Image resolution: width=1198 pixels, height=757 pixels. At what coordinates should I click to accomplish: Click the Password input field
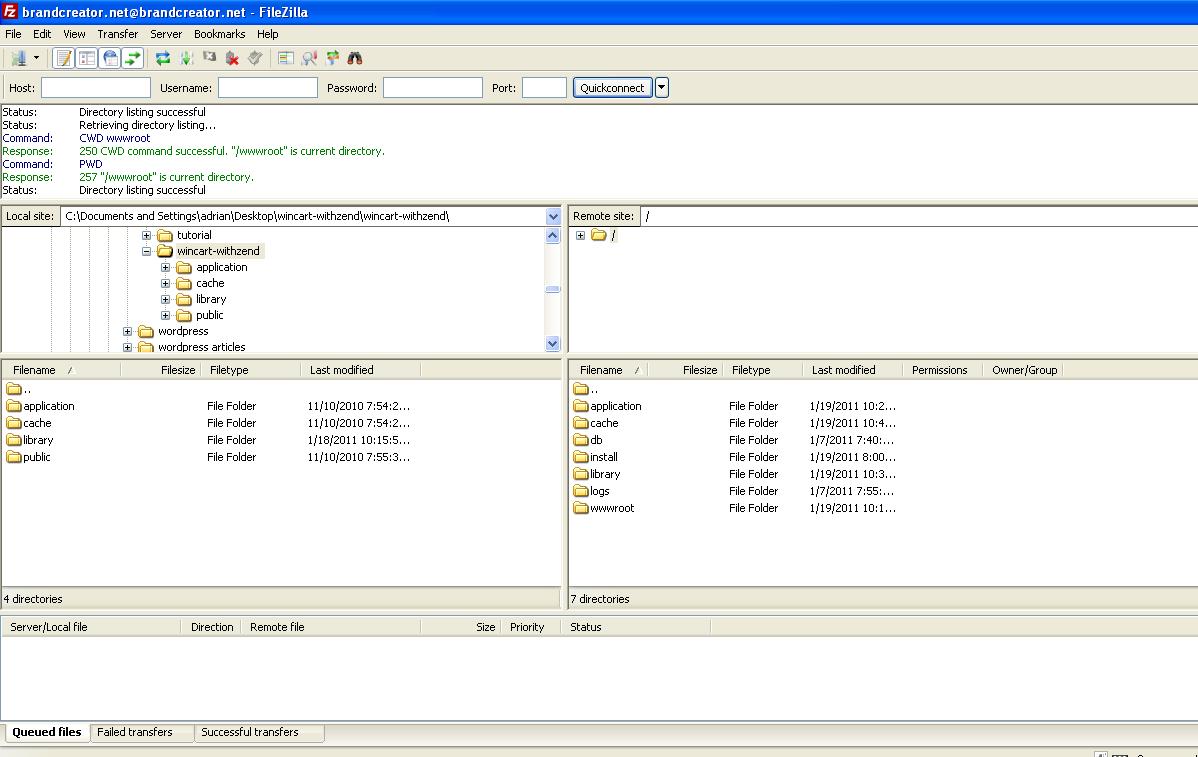point(432,88)
